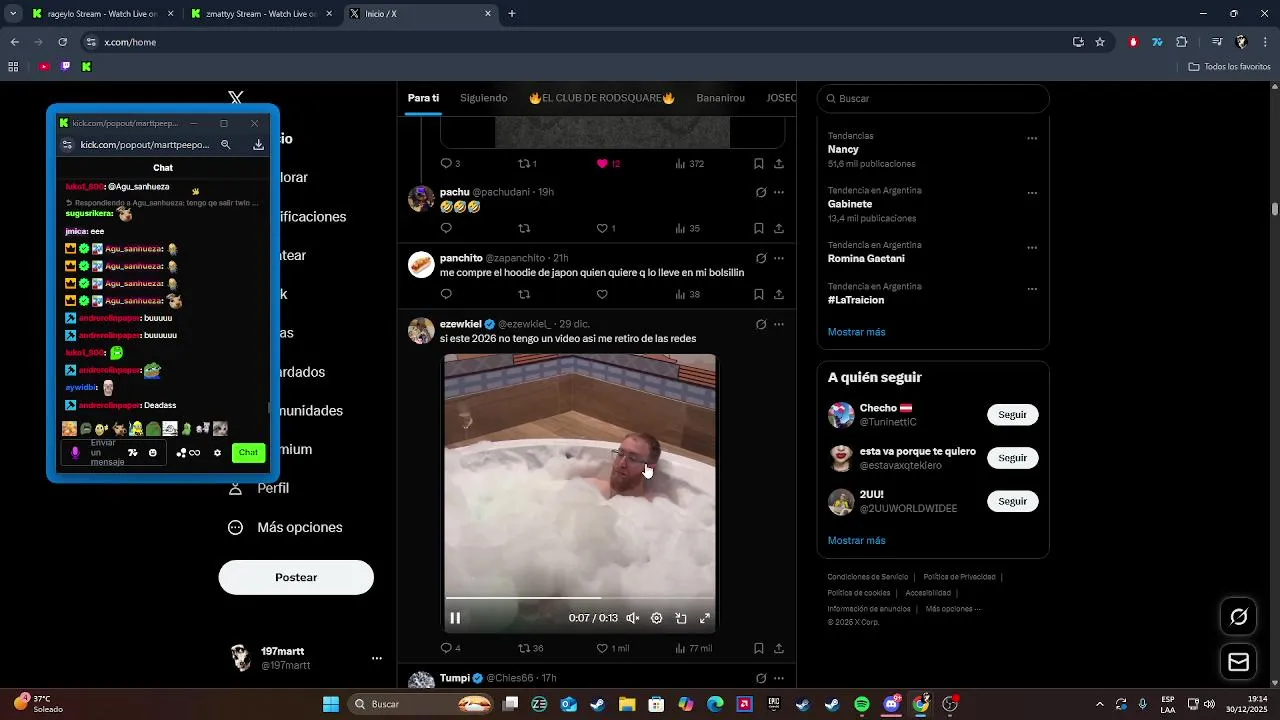The width and height of the screenshot is (1280, 720).
Task: Pause the ezewkiel video
Action: tap(455, 618)
